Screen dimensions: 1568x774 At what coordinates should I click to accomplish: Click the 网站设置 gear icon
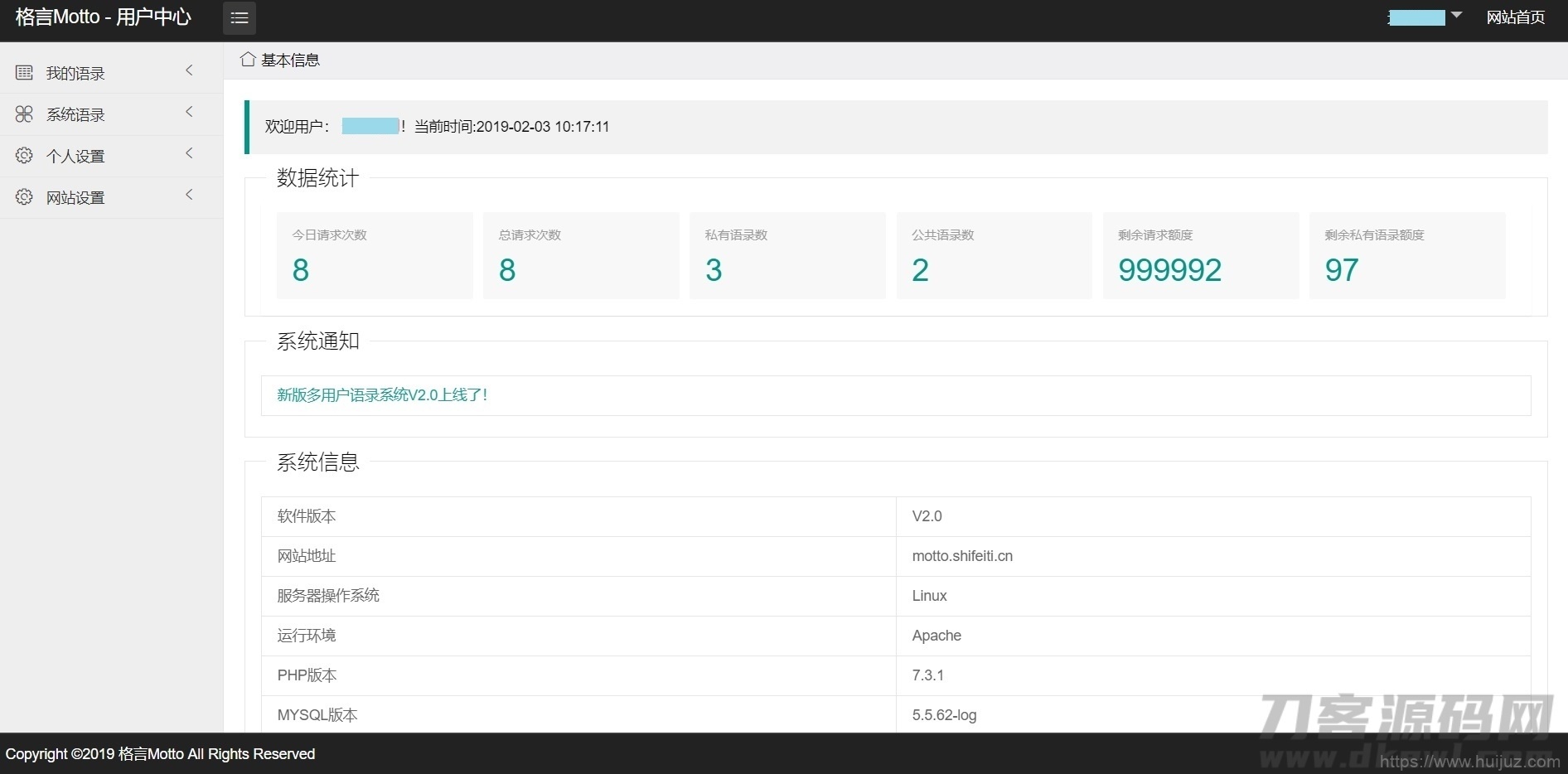coord(24,197)
